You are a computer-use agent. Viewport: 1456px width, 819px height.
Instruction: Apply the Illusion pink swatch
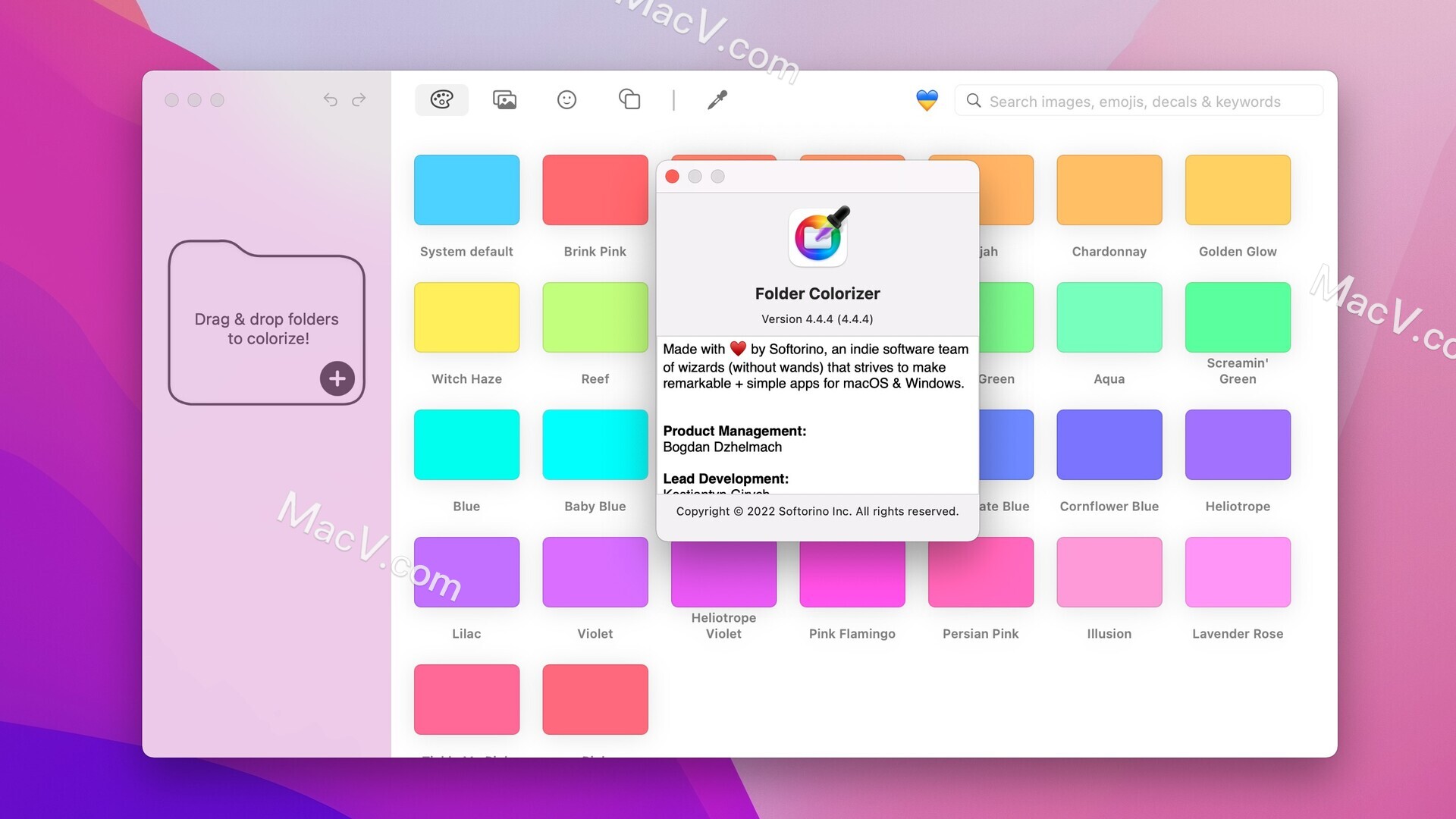click(1109, 572)
